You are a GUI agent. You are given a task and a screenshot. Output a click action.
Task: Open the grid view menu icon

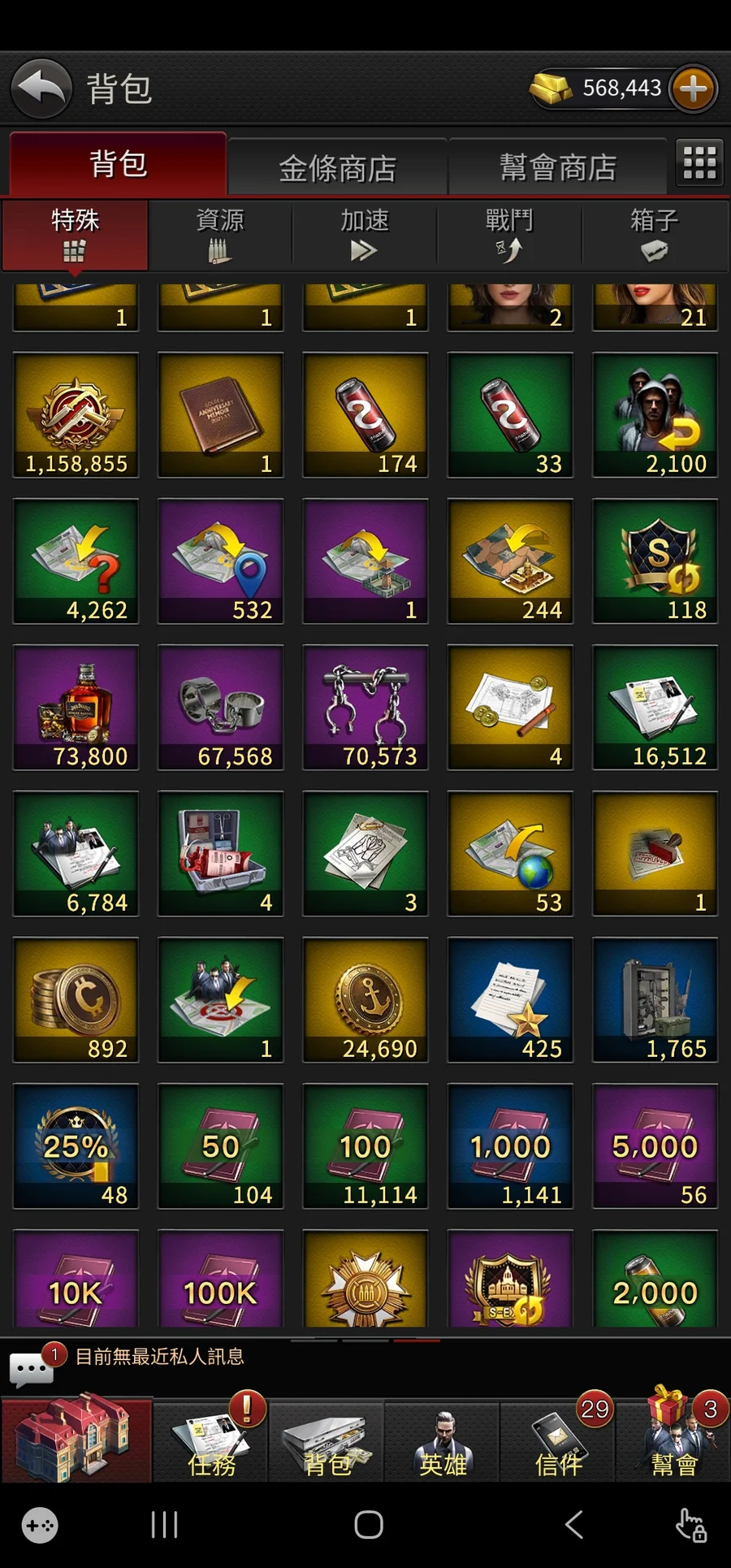pos(699,162)
